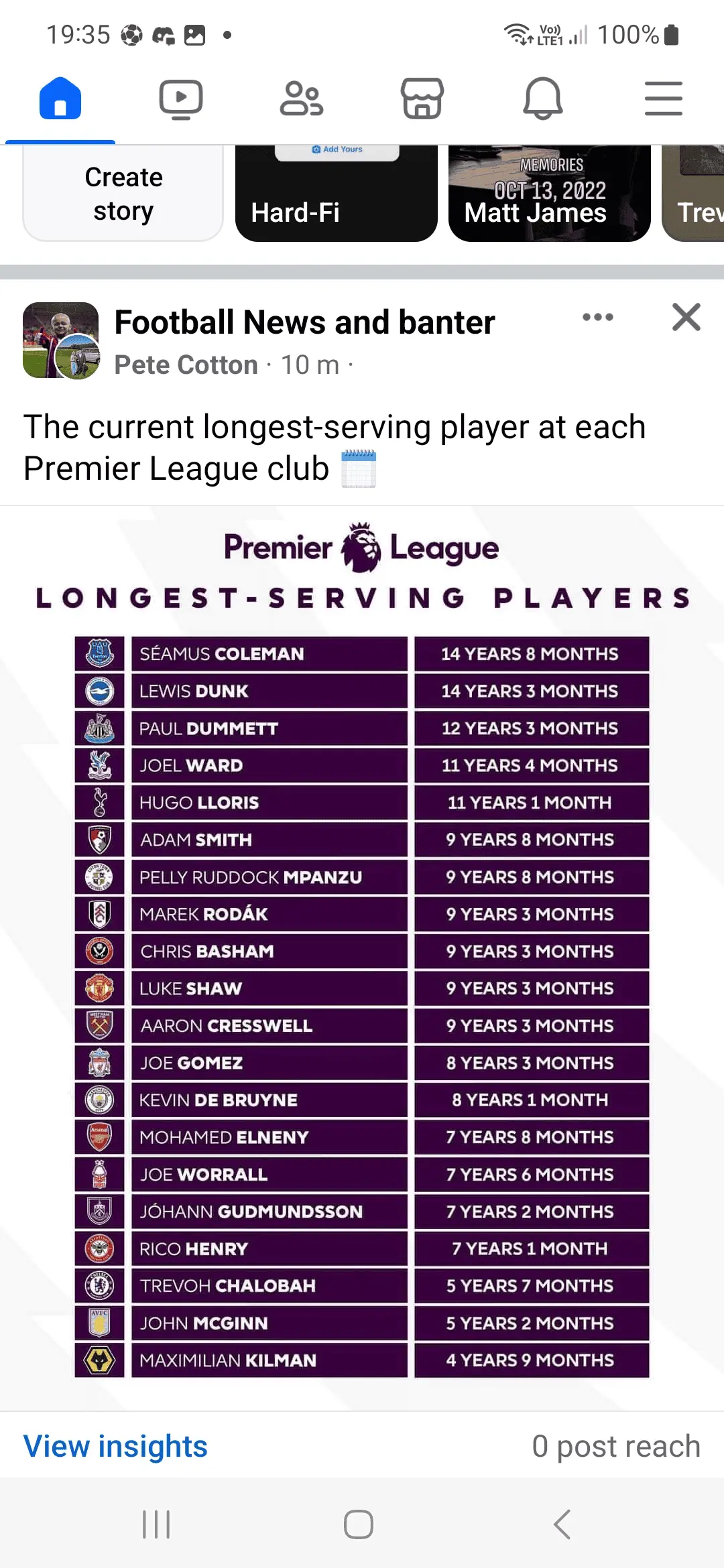Open the hamburger menu icon
This screenshot has height=1568, width=724.
tap(664, 99)
